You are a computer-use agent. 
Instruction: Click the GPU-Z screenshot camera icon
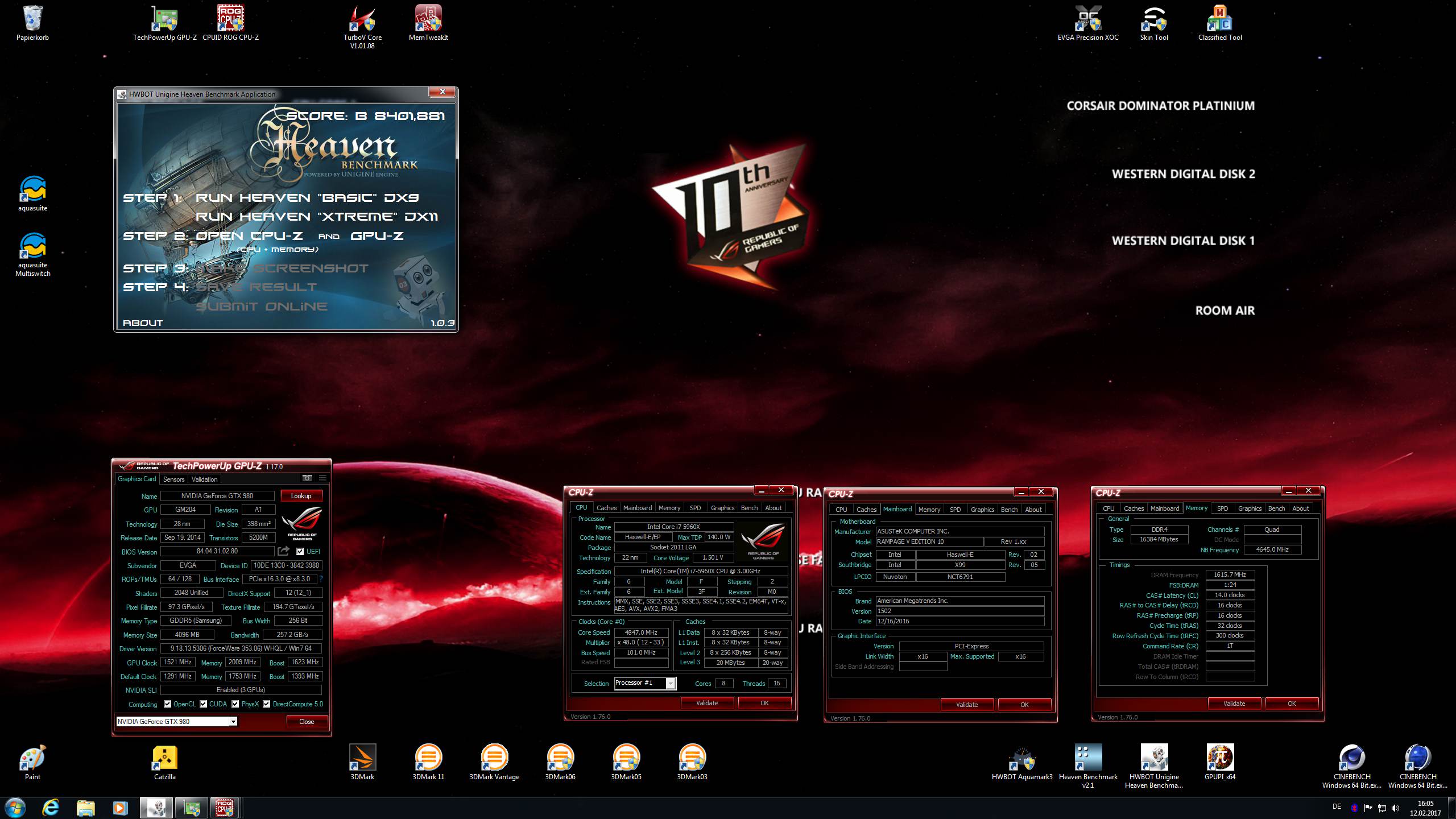click(x=307, y=478)
